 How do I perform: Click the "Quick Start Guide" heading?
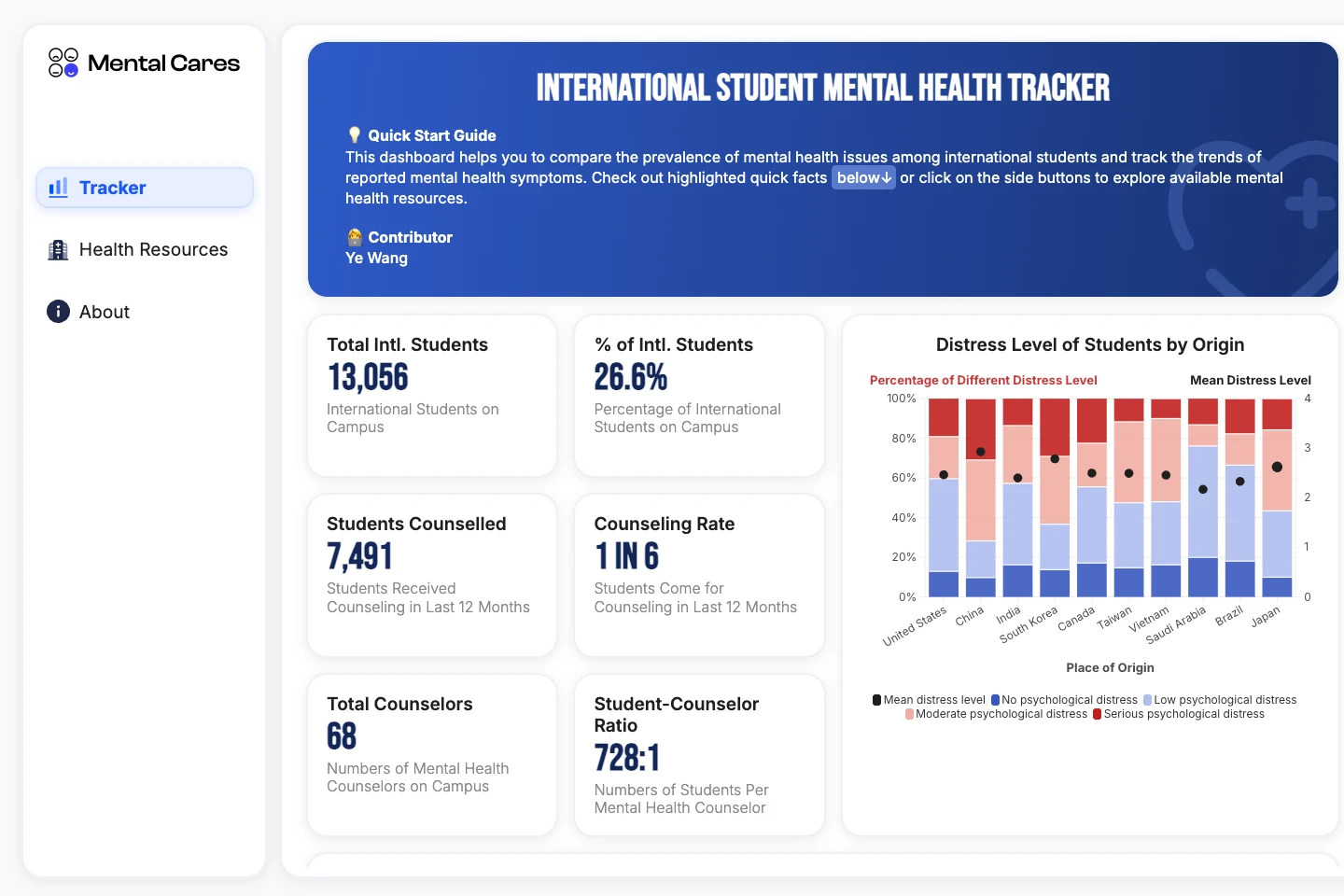[432, 135]
